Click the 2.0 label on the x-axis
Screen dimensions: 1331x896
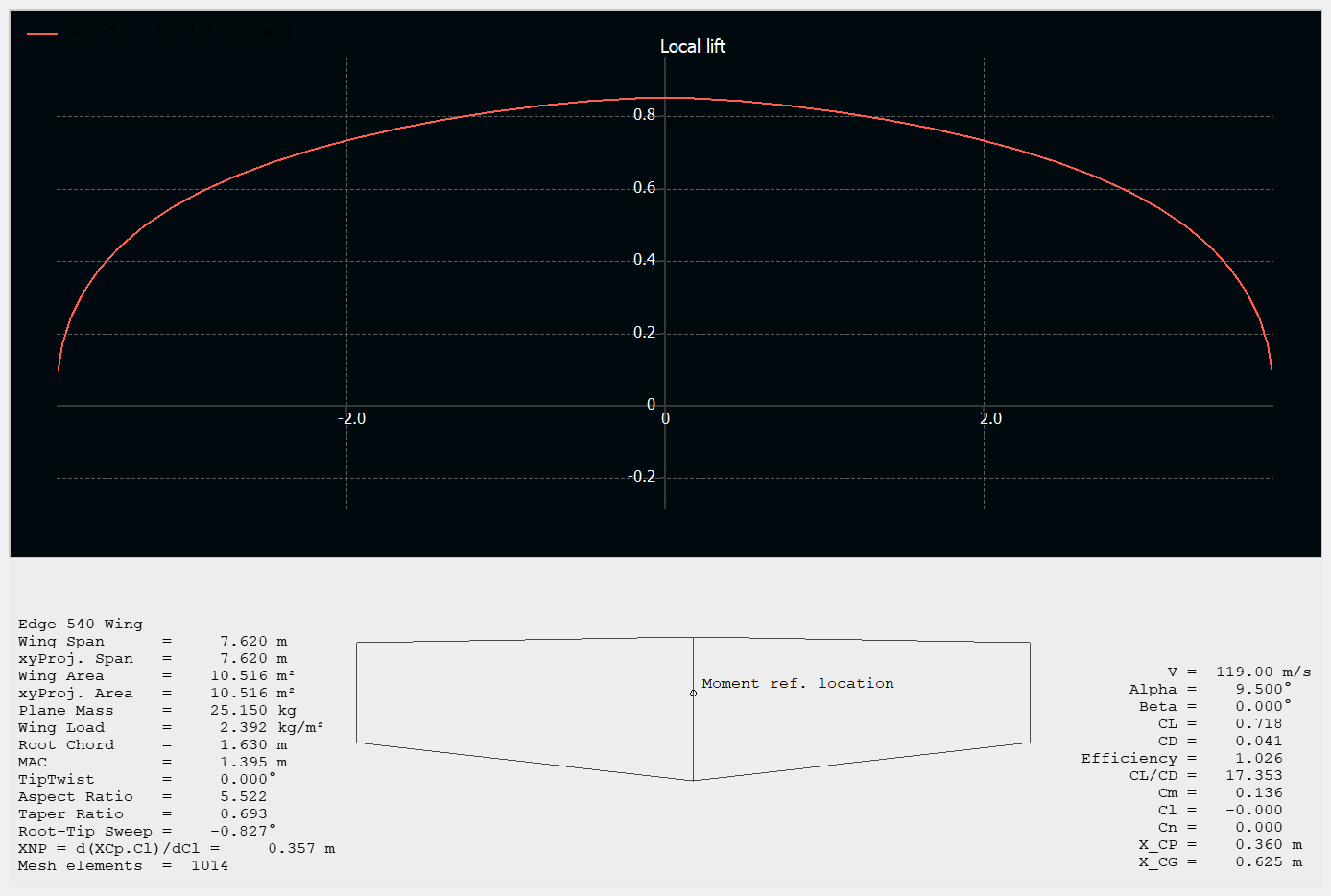991,418
